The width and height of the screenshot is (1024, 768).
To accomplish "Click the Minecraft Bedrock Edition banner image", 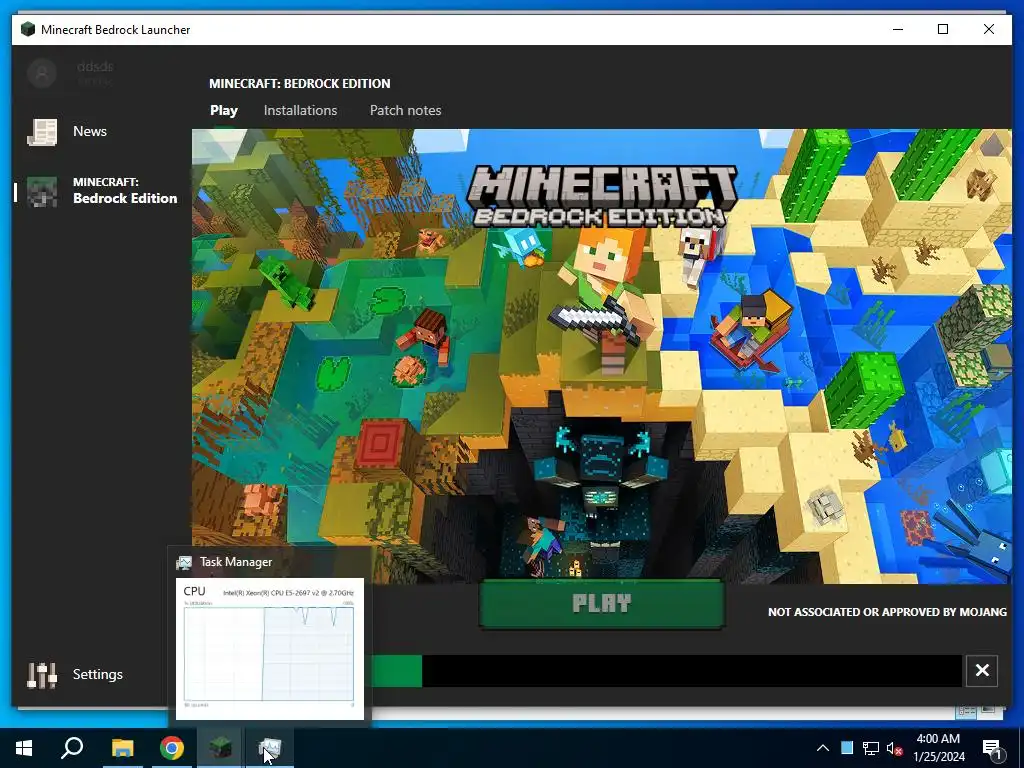I will pos(601,356).
